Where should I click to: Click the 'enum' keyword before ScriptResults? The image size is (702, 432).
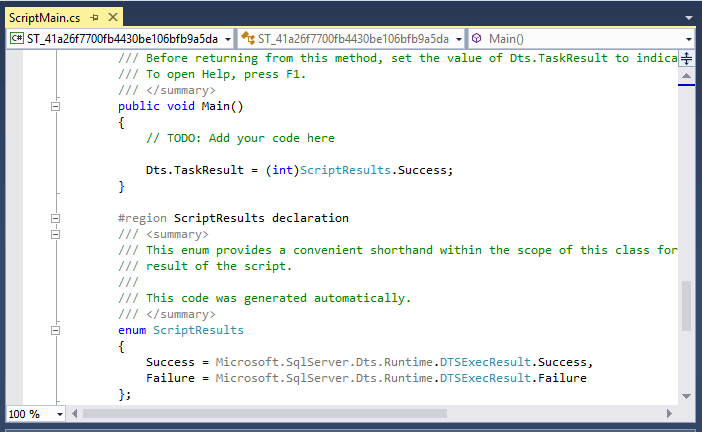tap(132, 330)
